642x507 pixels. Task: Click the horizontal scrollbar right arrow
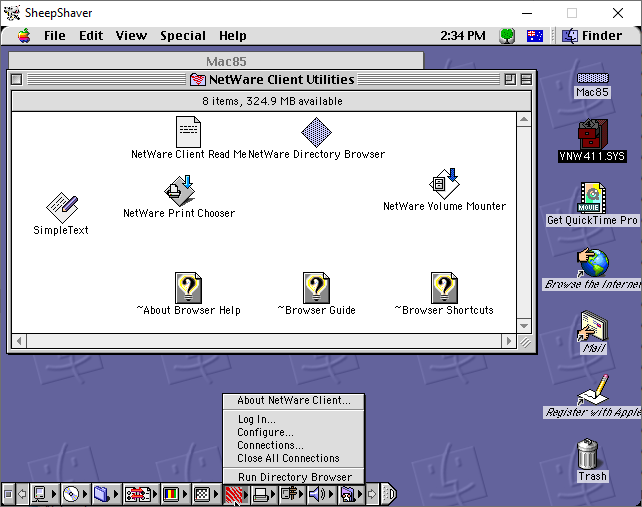pyautogui.click(x=509, y=341)
